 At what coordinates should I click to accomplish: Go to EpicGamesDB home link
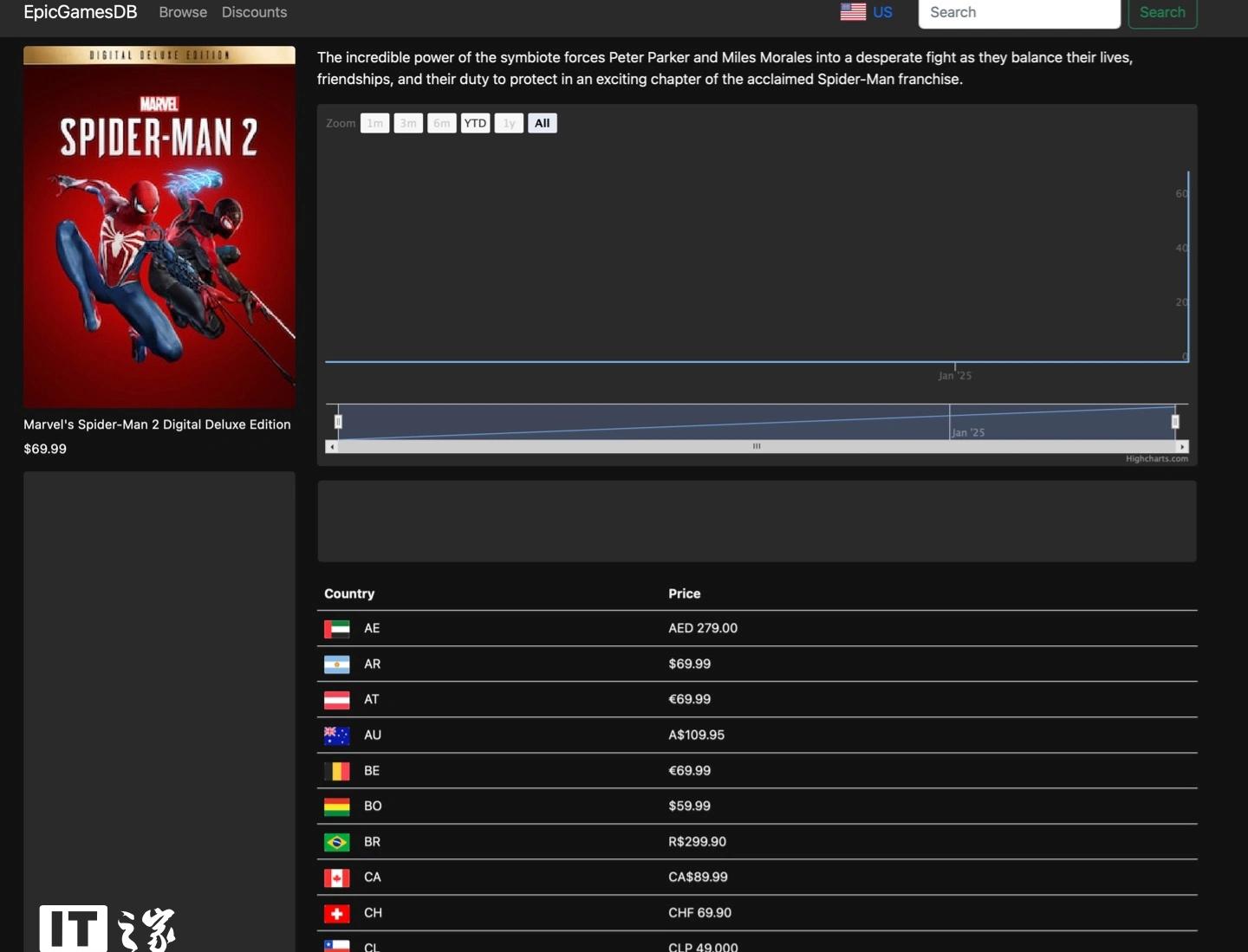point(80,12)
